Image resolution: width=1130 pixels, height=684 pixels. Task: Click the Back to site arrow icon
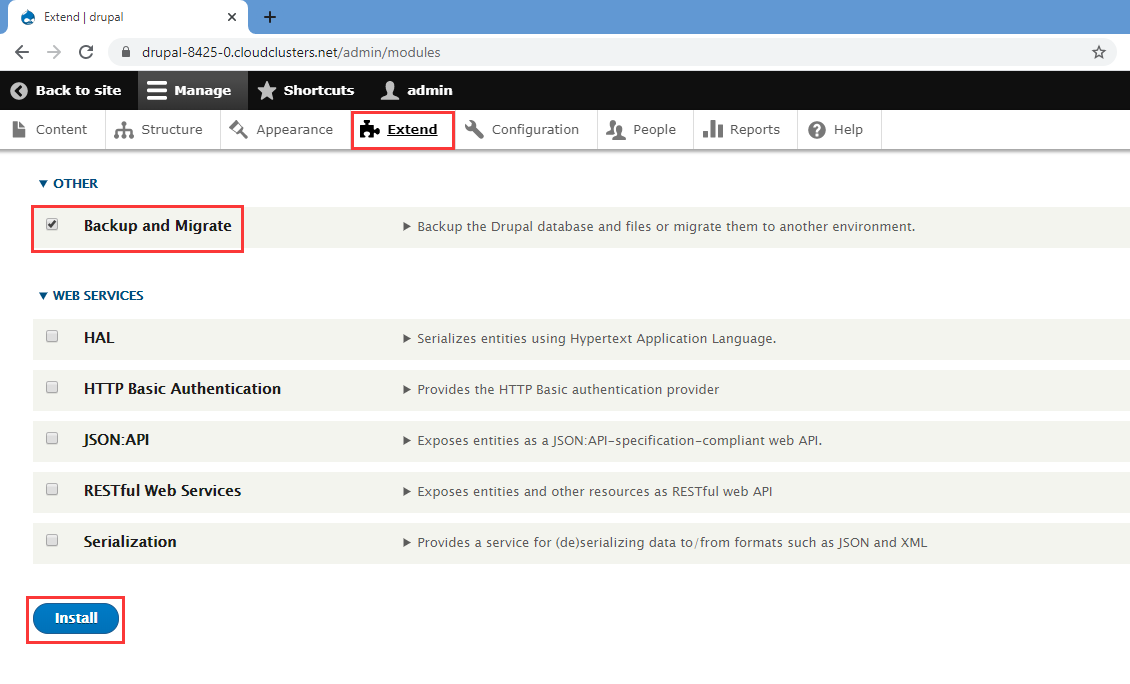[19, 90]
